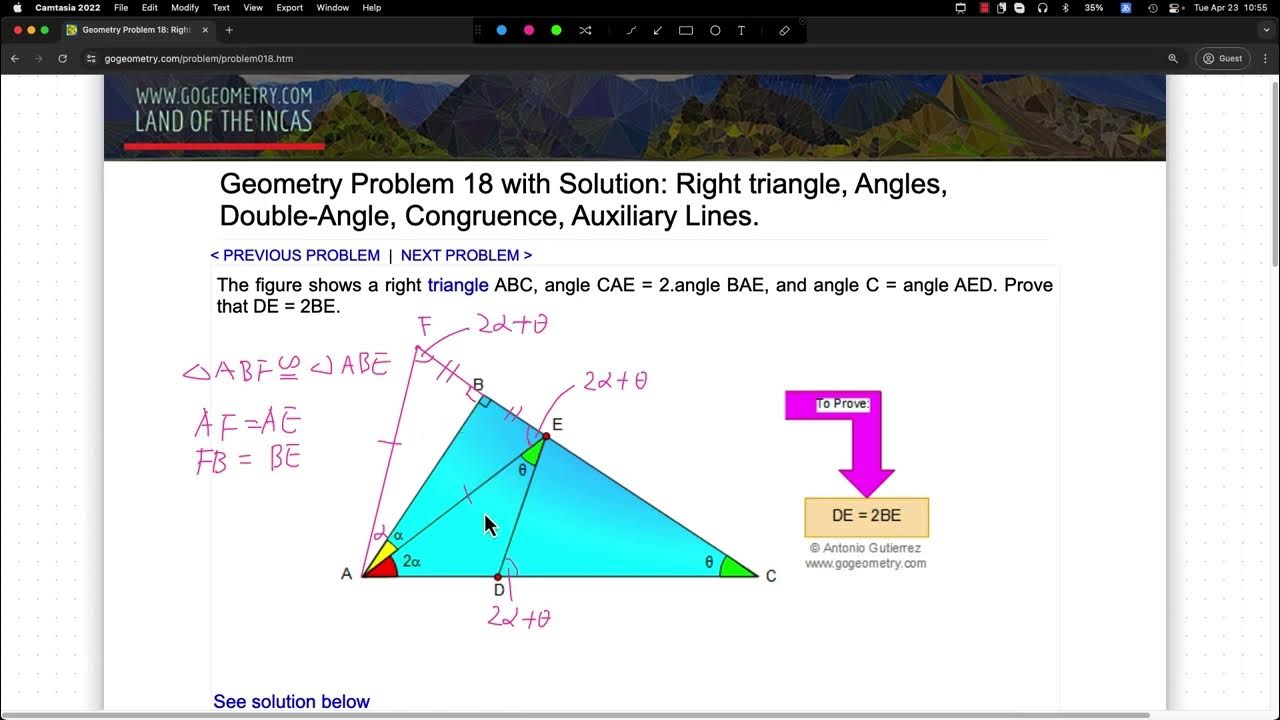Open the input source menu showing Japanese input

pyautogui.click(x=1126, y=8)
